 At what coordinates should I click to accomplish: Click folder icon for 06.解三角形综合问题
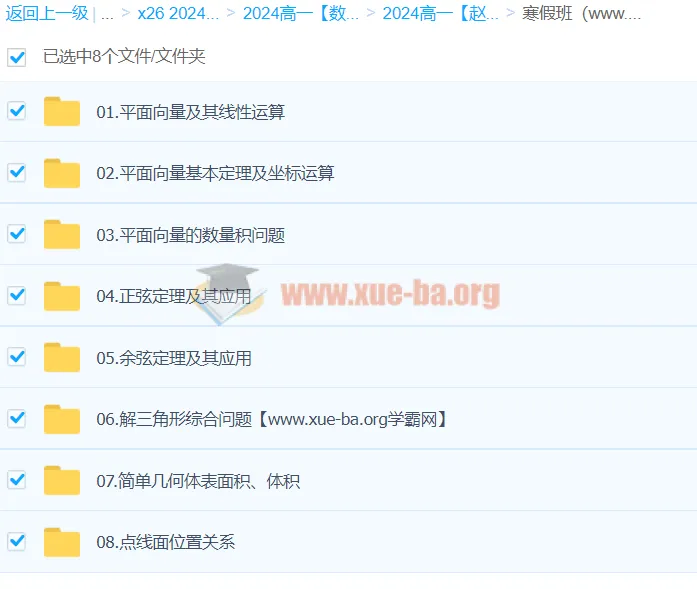coord(62,420)
